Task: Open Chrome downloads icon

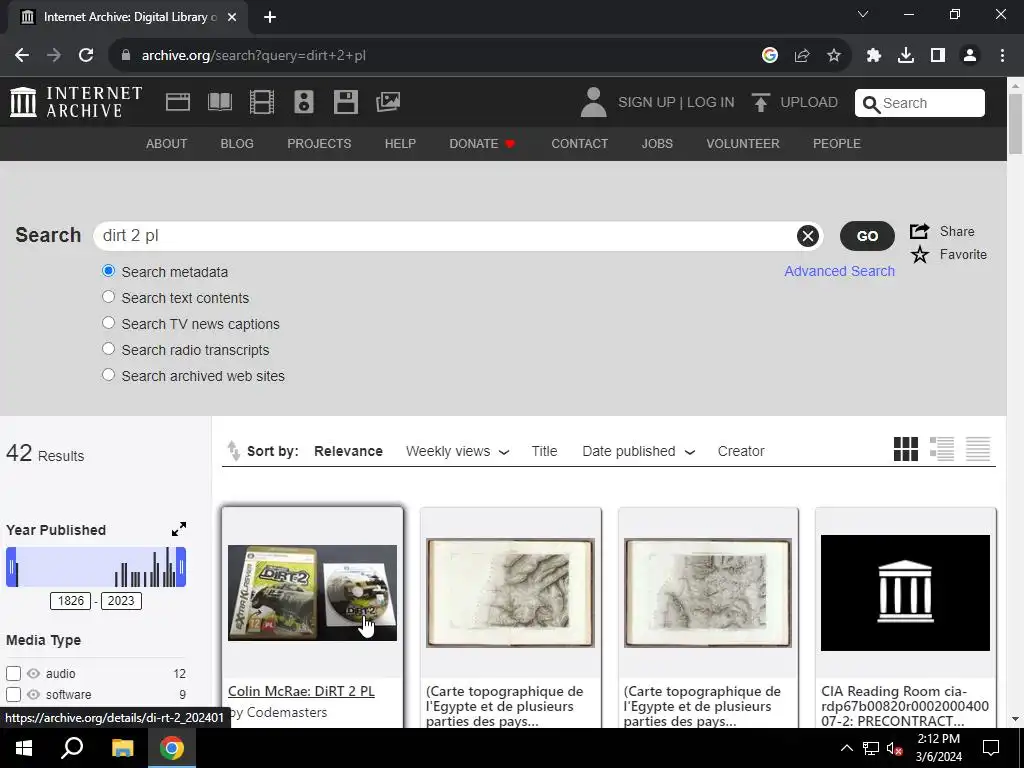Action: [x=906, y=56]
